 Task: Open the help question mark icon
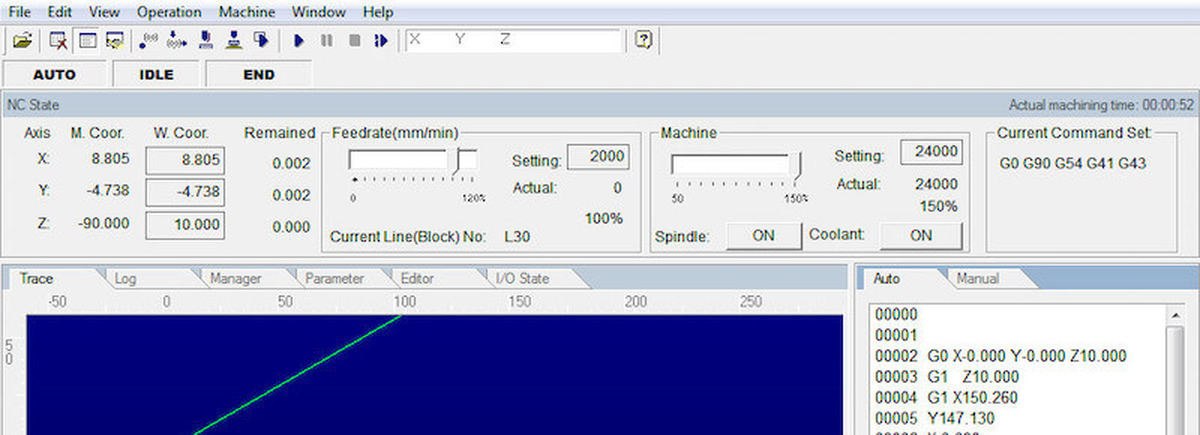tap(644, 40)
